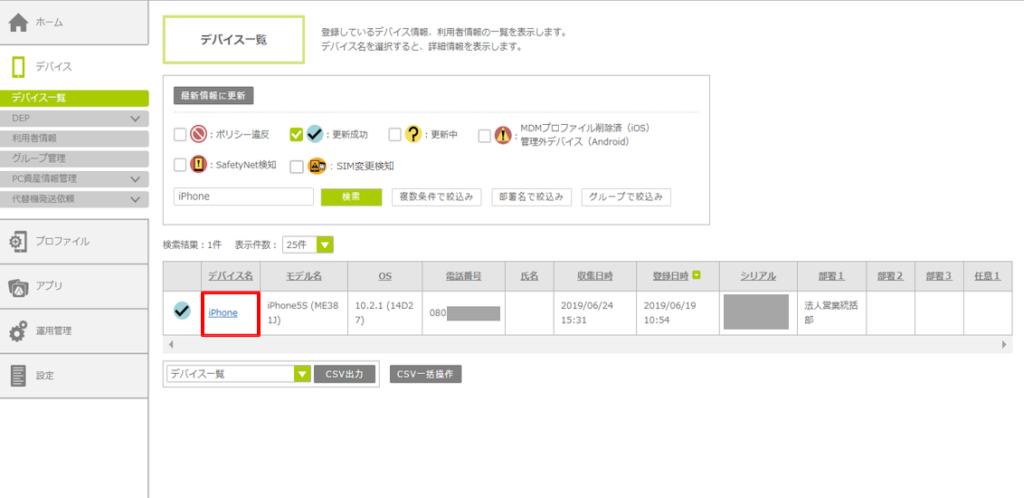
Task: Click the Profile gear icon in sidebar
Action: pyautogui.click(x=18, y=241)
